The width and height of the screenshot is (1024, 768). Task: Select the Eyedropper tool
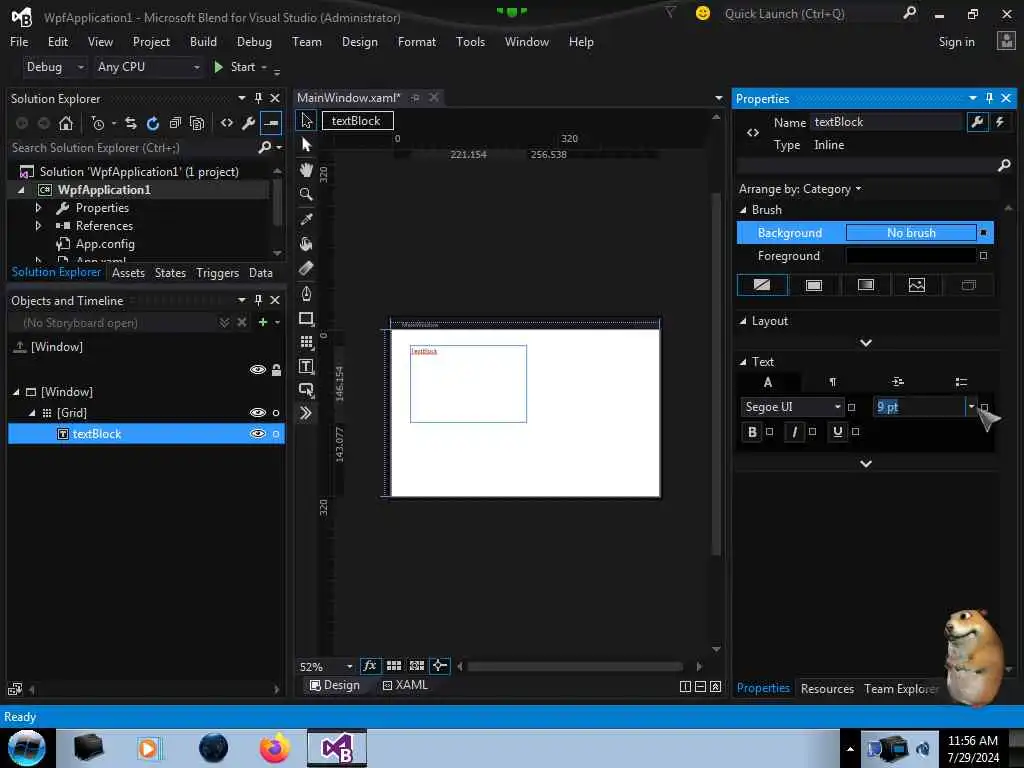(x=306, y=219)
